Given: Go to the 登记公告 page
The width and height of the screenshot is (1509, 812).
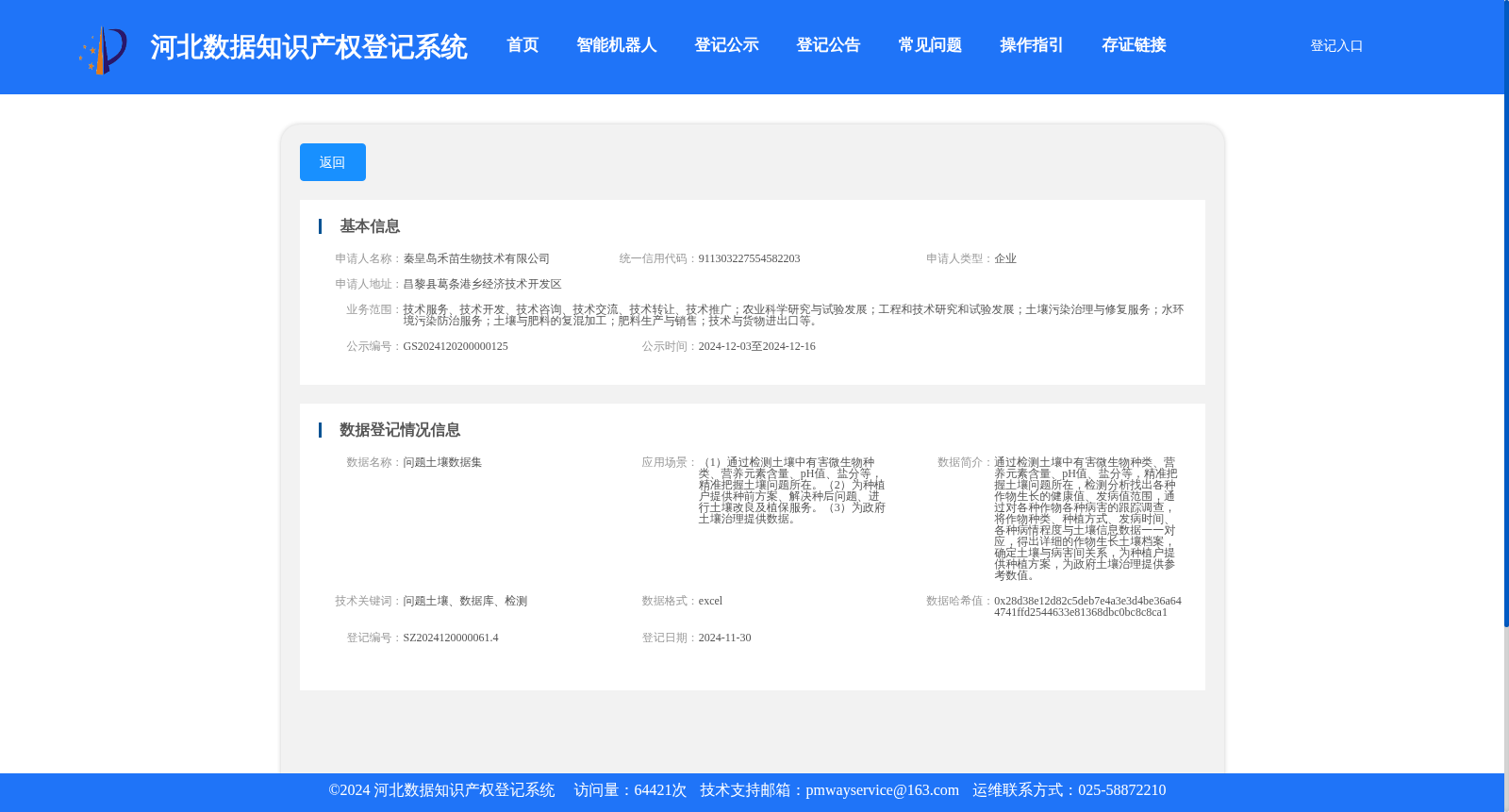Looking at the screenshot, I should 828,45.
